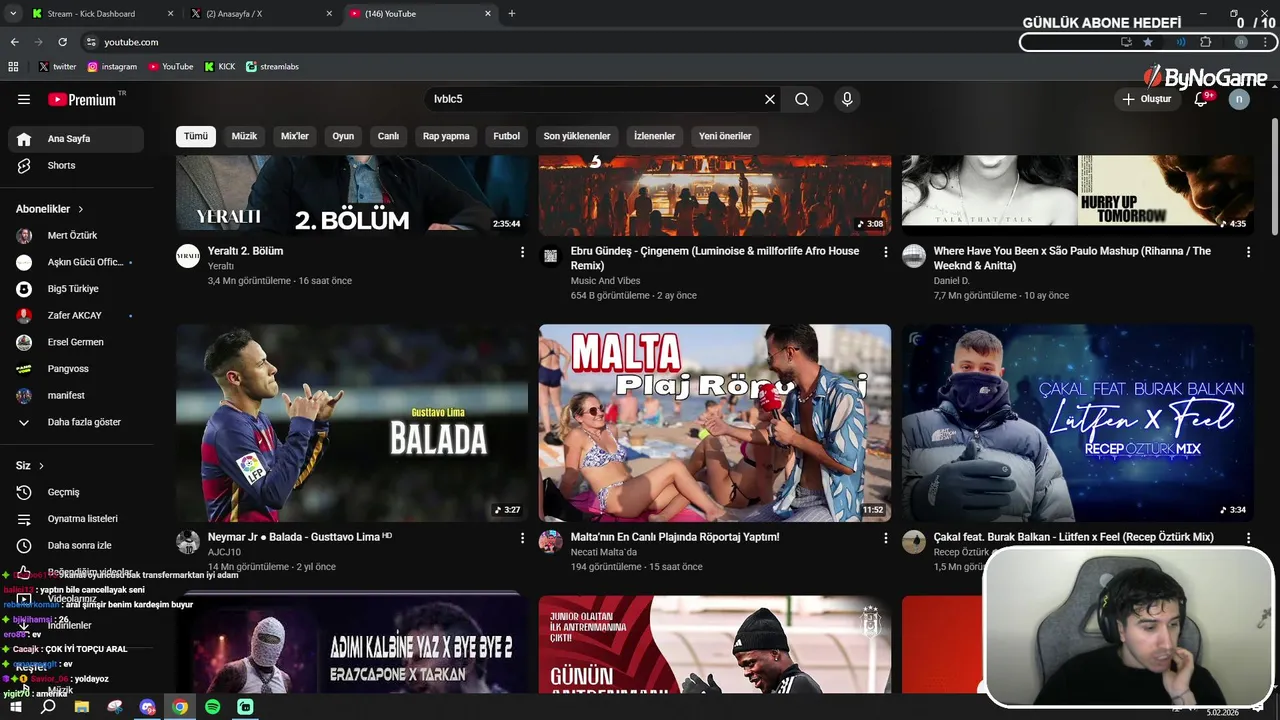Click the Music And Vibes channel name
This screenshot has width=1280, height=720.
click(605, 281)
